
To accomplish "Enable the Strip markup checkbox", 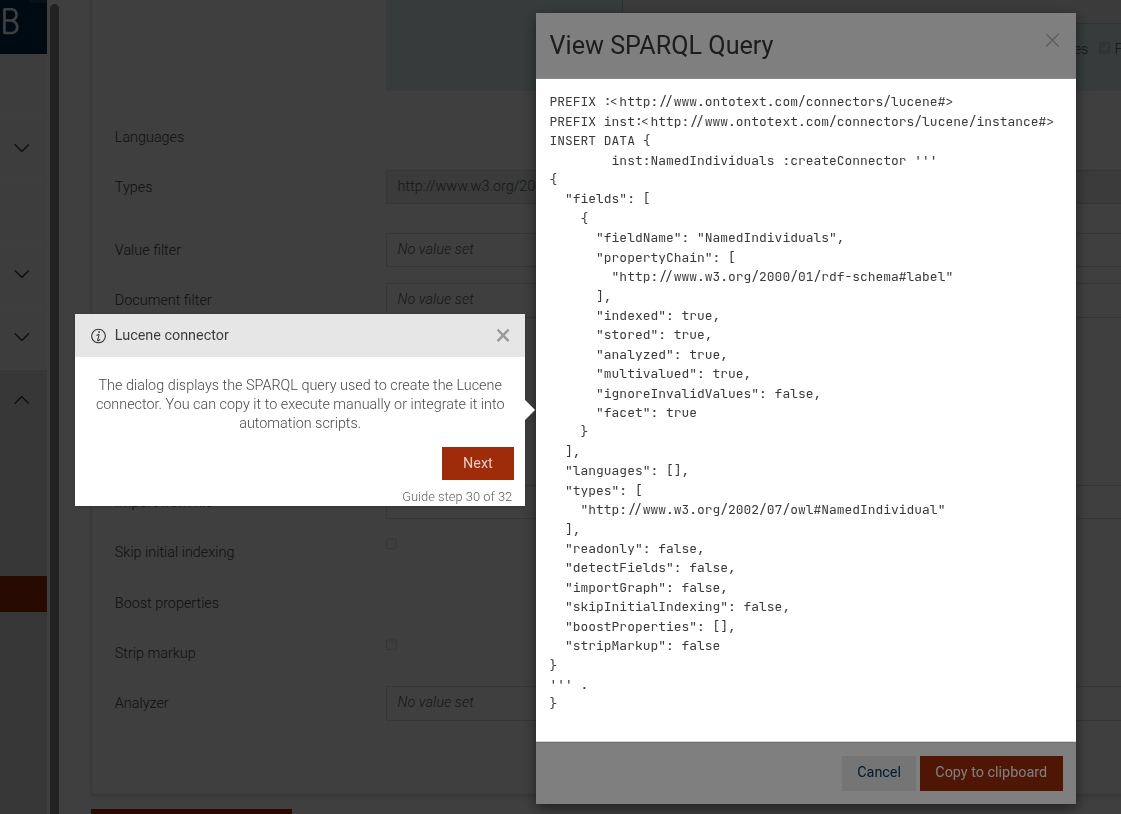I will pos(392,645).
